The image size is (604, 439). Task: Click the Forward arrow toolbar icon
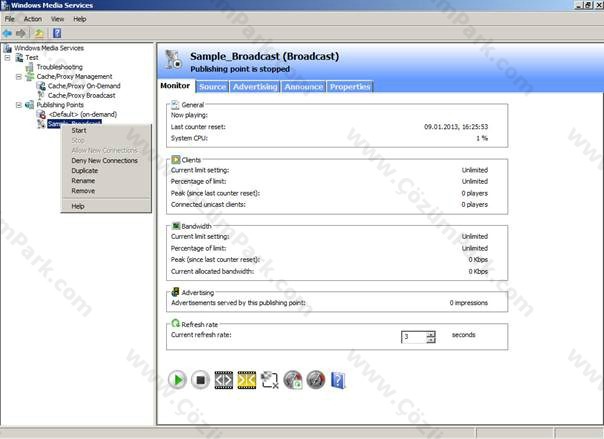[20, 34]
